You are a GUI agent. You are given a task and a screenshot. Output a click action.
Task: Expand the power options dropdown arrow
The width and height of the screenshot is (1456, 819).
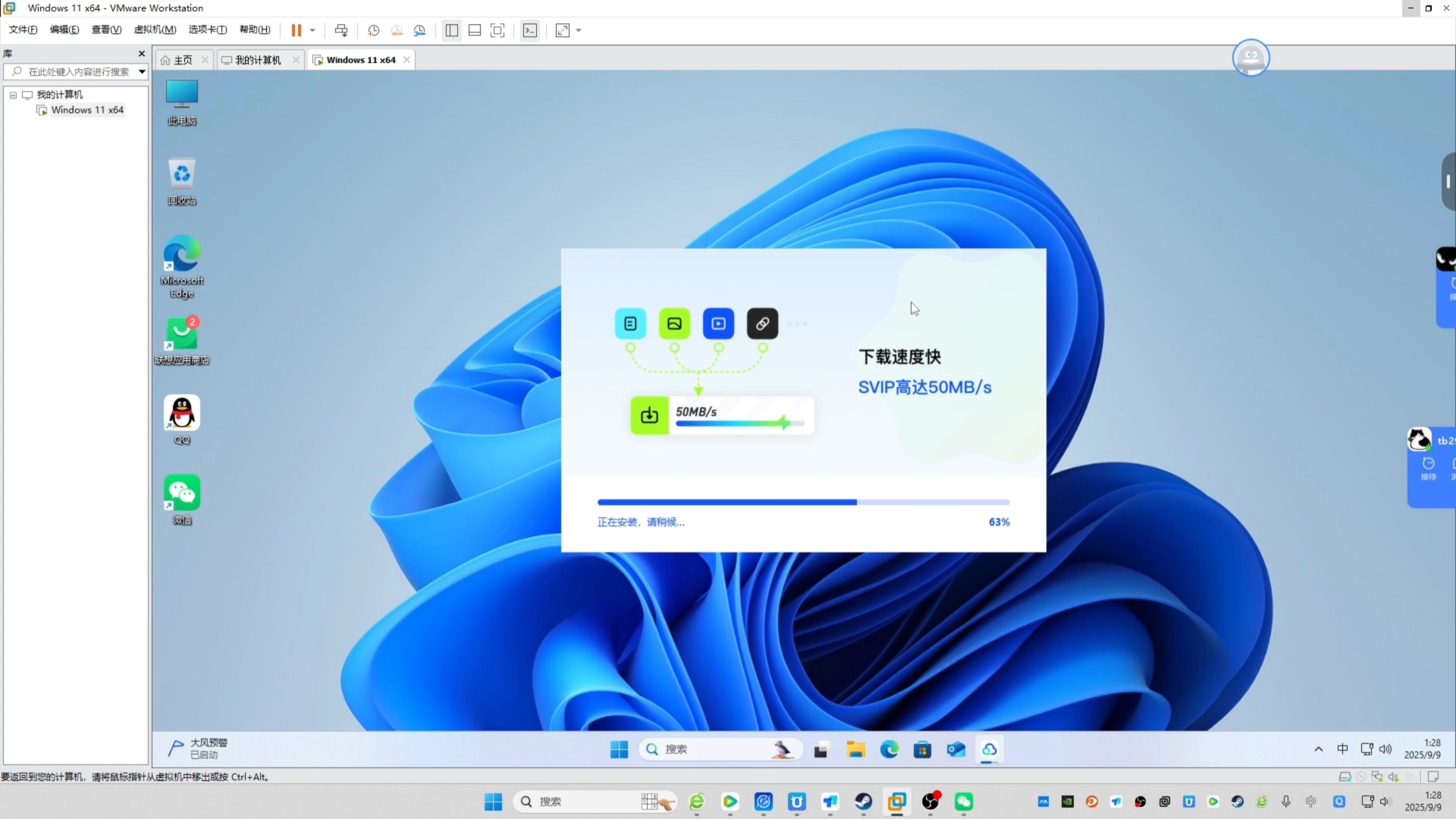click(x=312, y=30)
